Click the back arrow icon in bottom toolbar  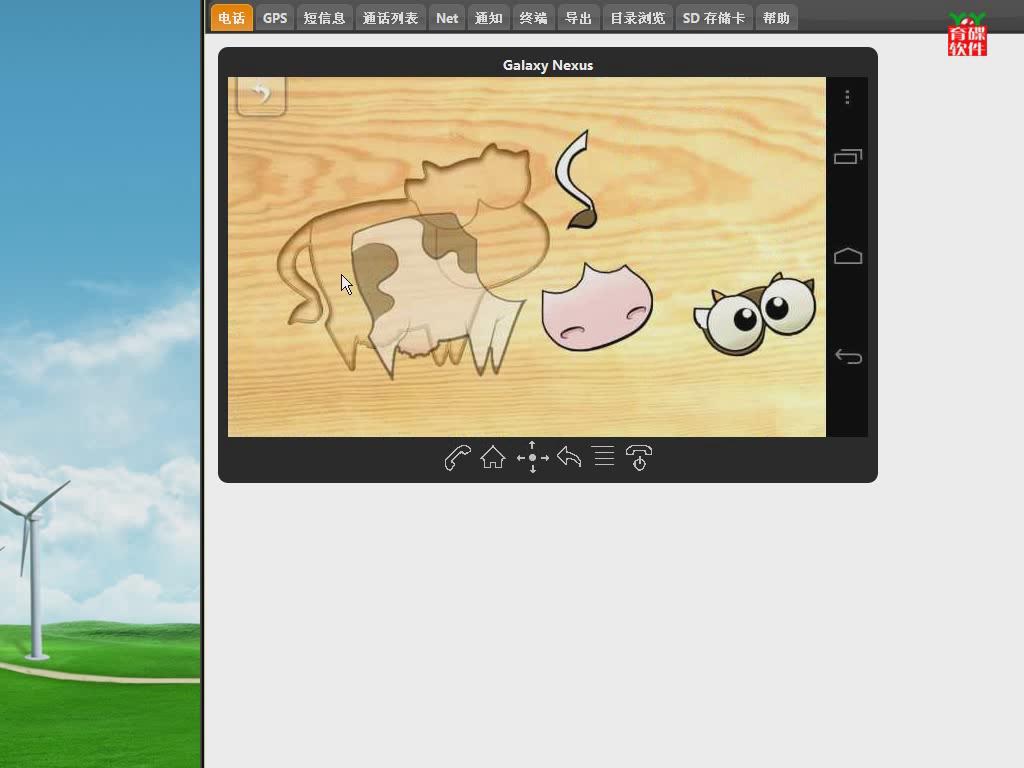569,456
